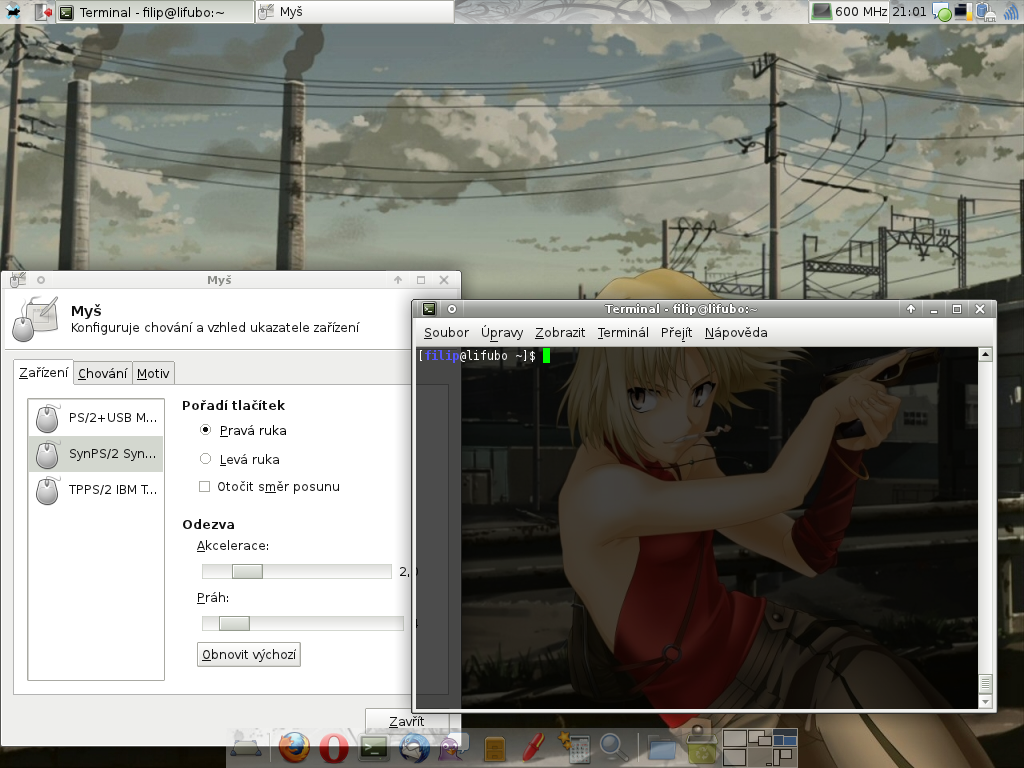Enable the Otočit směr posunu checkbox
The image size is (1024, 768).
[x=204, y=487]
